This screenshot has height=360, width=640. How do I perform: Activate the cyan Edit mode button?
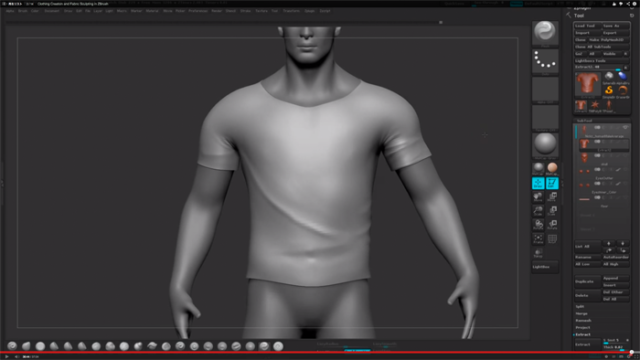(x=552, y=183)
